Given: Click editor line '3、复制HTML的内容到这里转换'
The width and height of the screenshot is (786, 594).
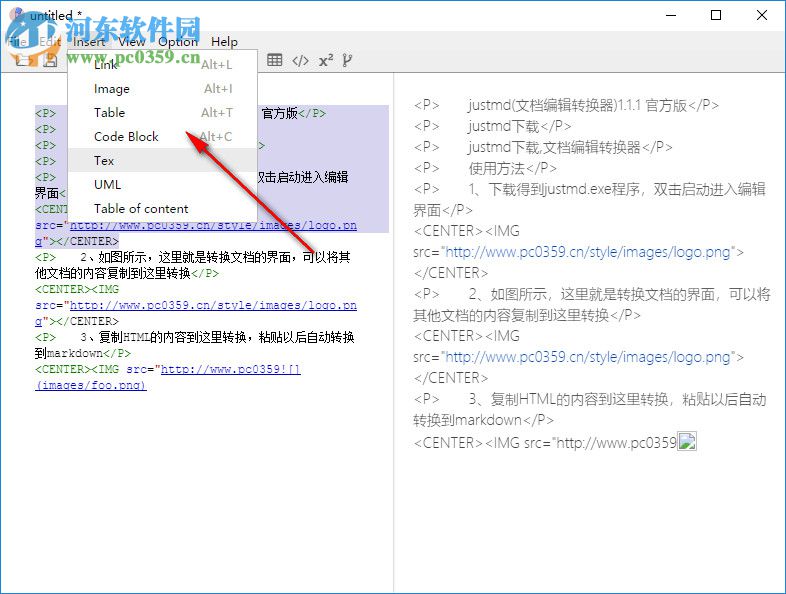Looking at the screenshot, I should [194, 337].
